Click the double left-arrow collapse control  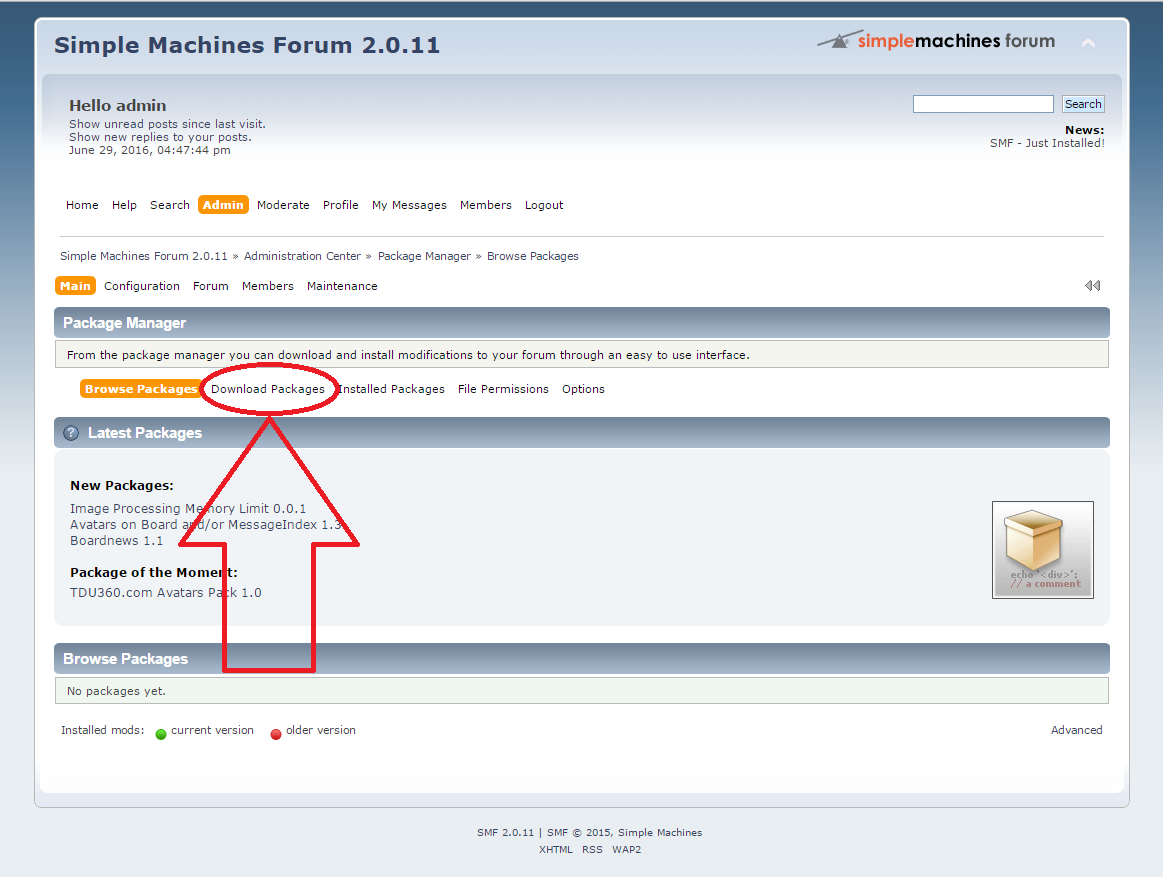coord(1092,285)
